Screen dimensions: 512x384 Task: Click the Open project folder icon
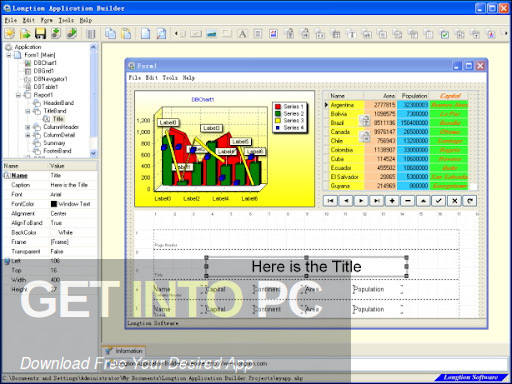(25, 34)
